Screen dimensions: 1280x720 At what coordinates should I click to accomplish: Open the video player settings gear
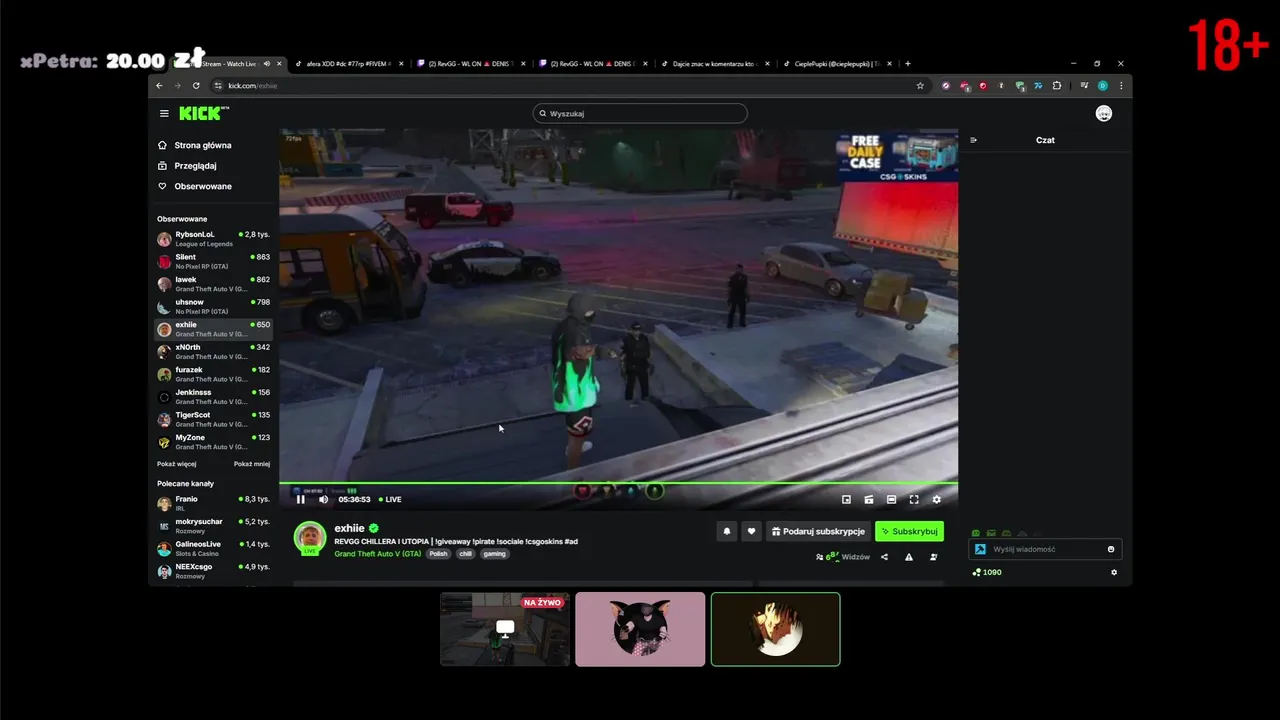tap(937, 499)
